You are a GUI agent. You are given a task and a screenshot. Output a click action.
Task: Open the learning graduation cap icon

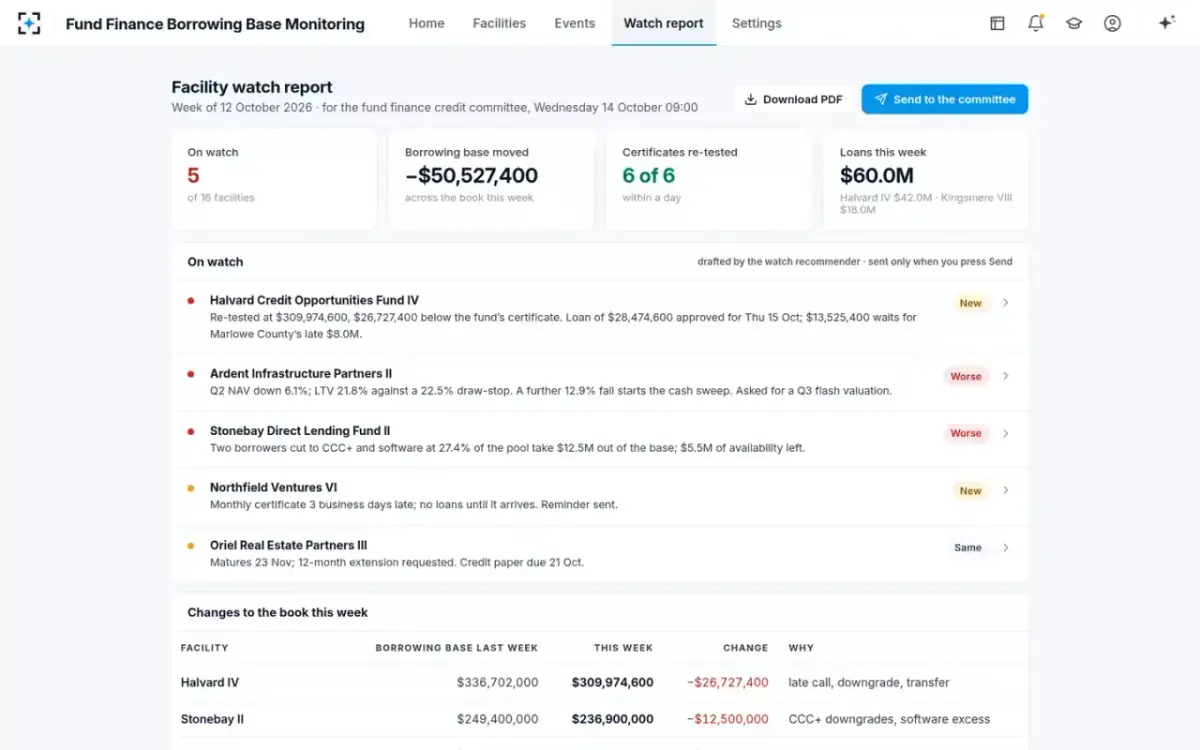point(1074,23)
